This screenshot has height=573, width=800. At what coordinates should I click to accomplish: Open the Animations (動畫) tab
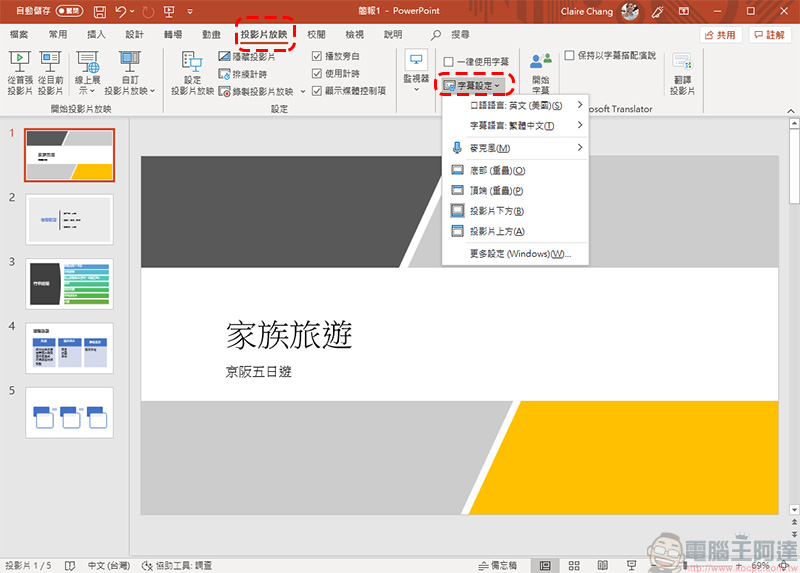pos(211,35)
